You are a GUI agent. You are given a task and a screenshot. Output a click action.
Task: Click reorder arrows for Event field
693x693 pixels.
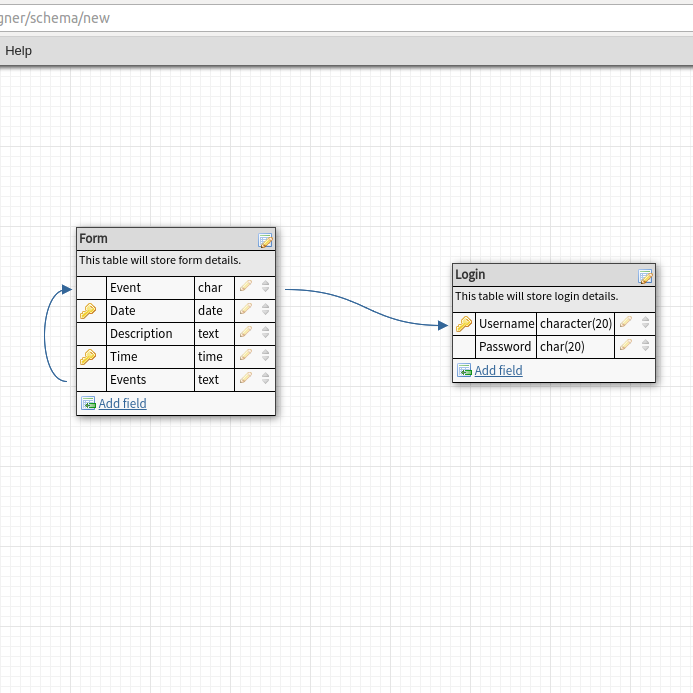point(265,286)
